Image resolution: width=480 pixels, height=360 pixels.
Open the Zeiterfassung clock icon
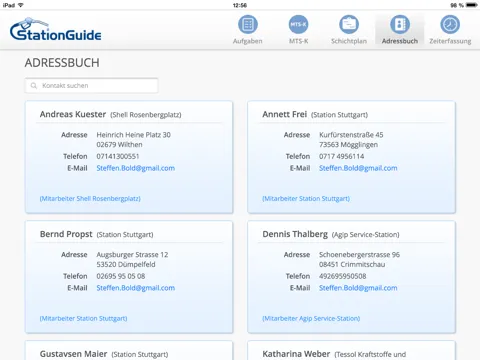click(450, 24)
